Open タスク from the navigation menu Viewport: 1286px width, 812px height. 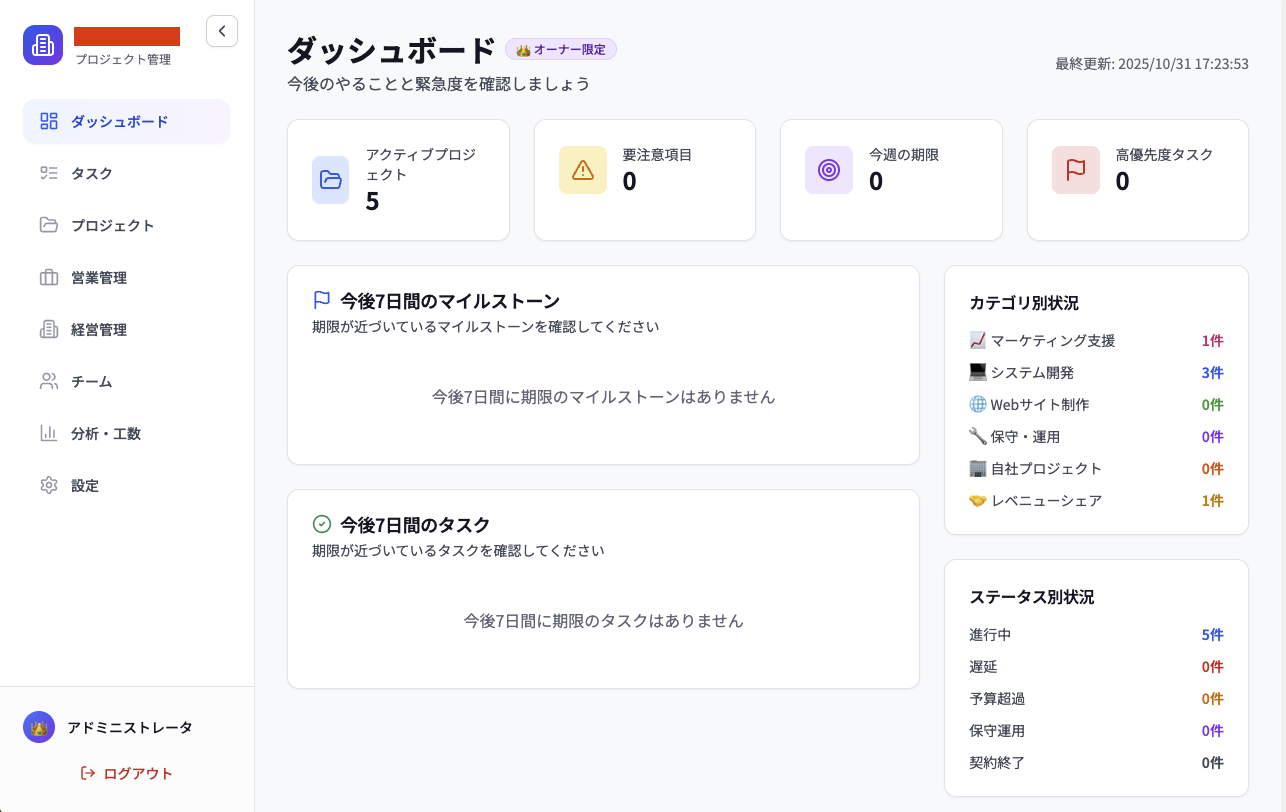pos(91,173)
